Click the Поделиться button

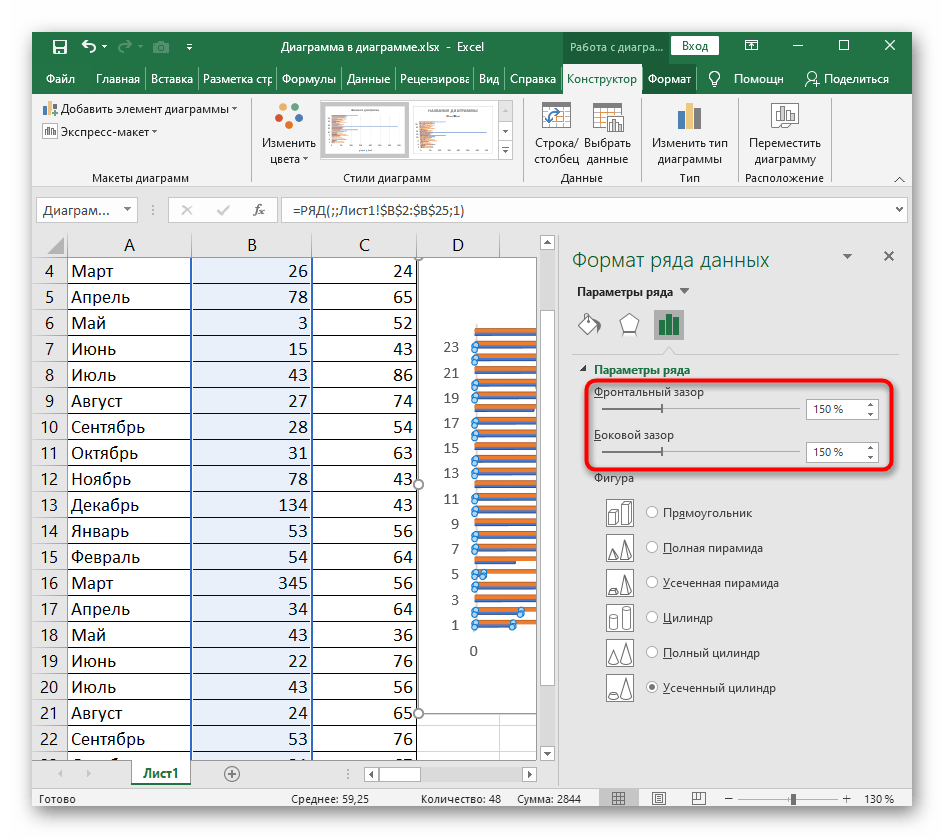tap(846, 79)
